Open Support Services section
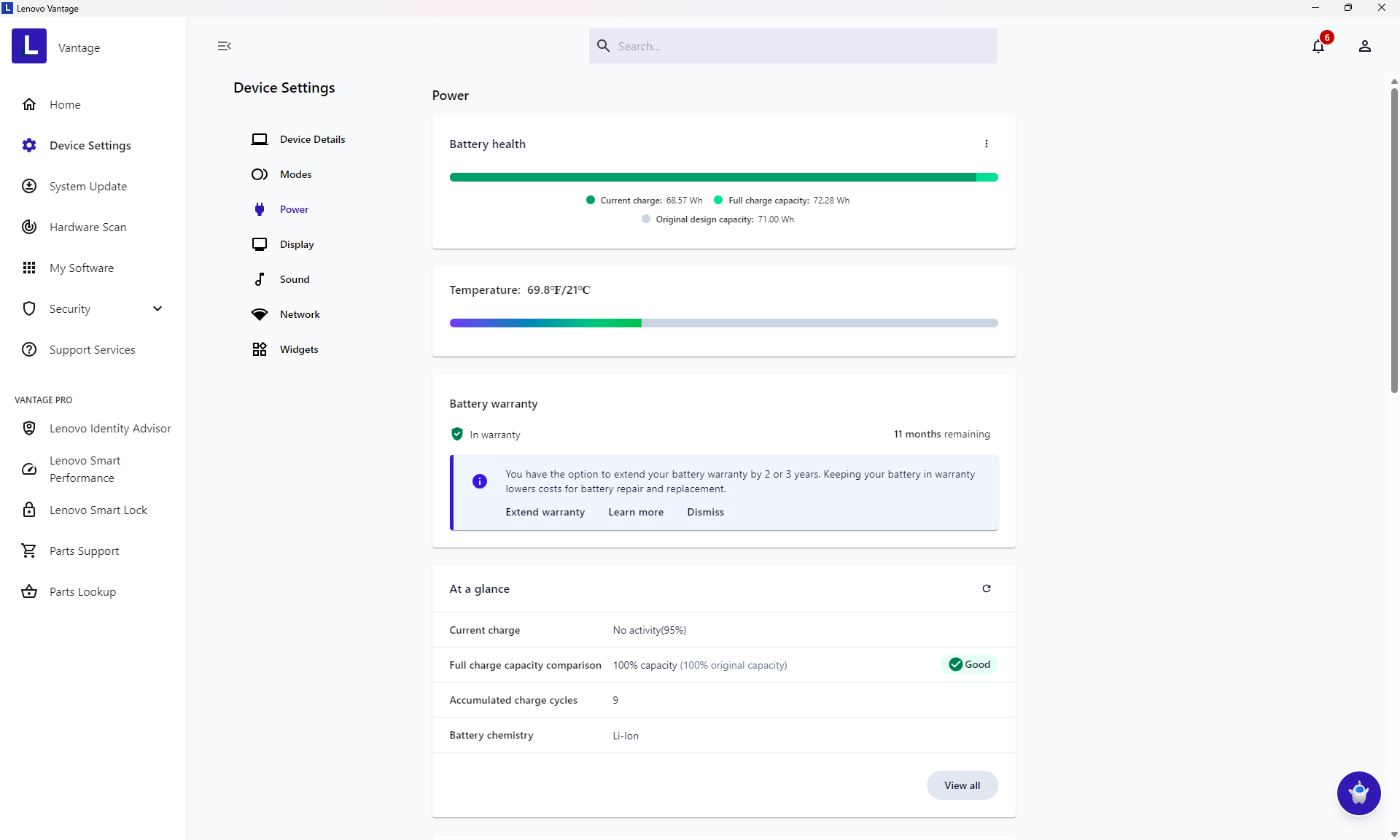The image size is (1400, 840). coord(93,349)
